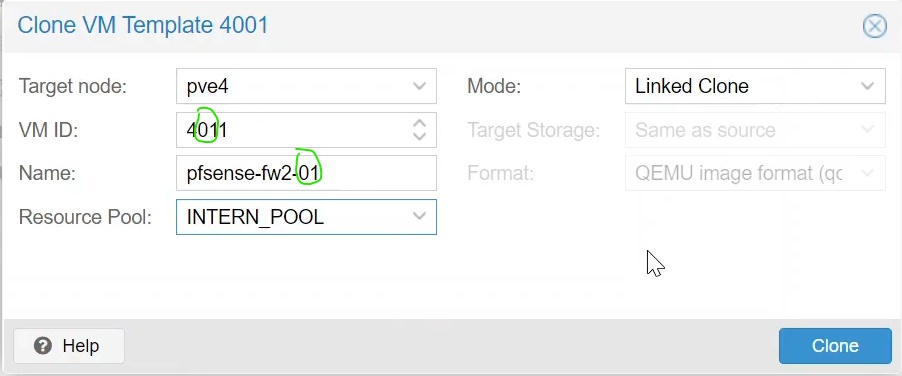Screen dimensions: 902x376
Task: Open the Mode dropdown arrow
Action: click(867, 86)
